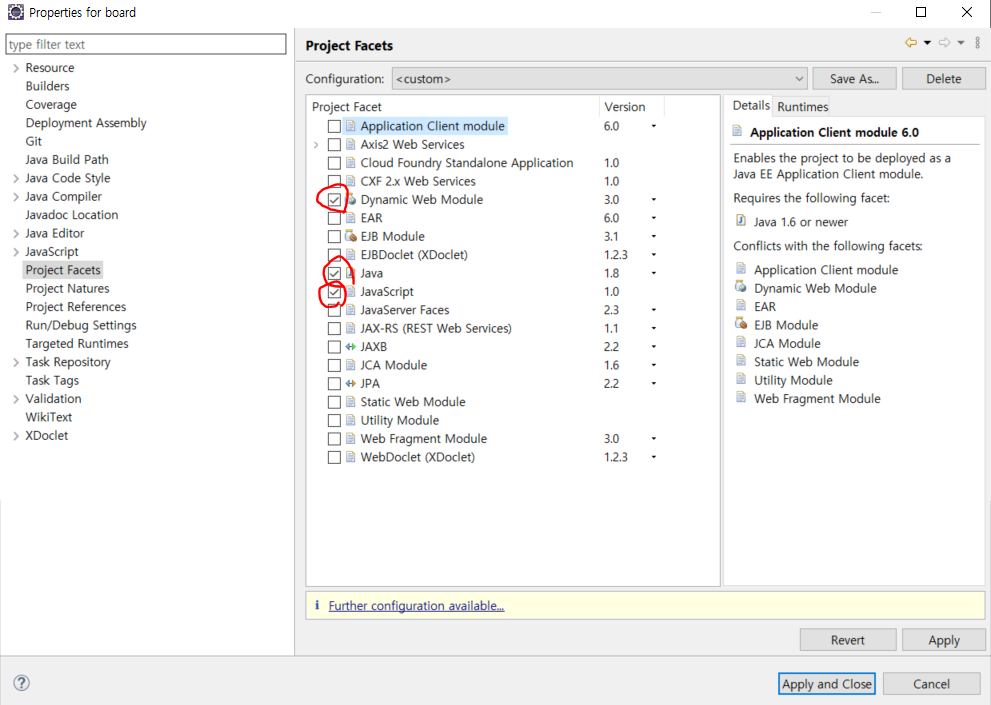The height and width of the screenshot is (705, 991).
Task: Switch to the Runtimes tab
Action: pos(802,107)
